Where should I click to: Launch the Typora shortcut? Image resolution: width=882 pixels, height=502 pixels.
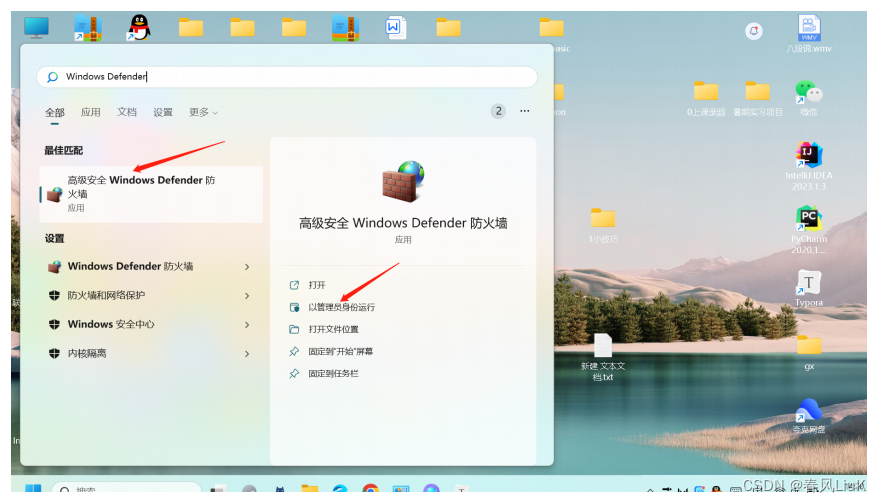click(809, 288)
